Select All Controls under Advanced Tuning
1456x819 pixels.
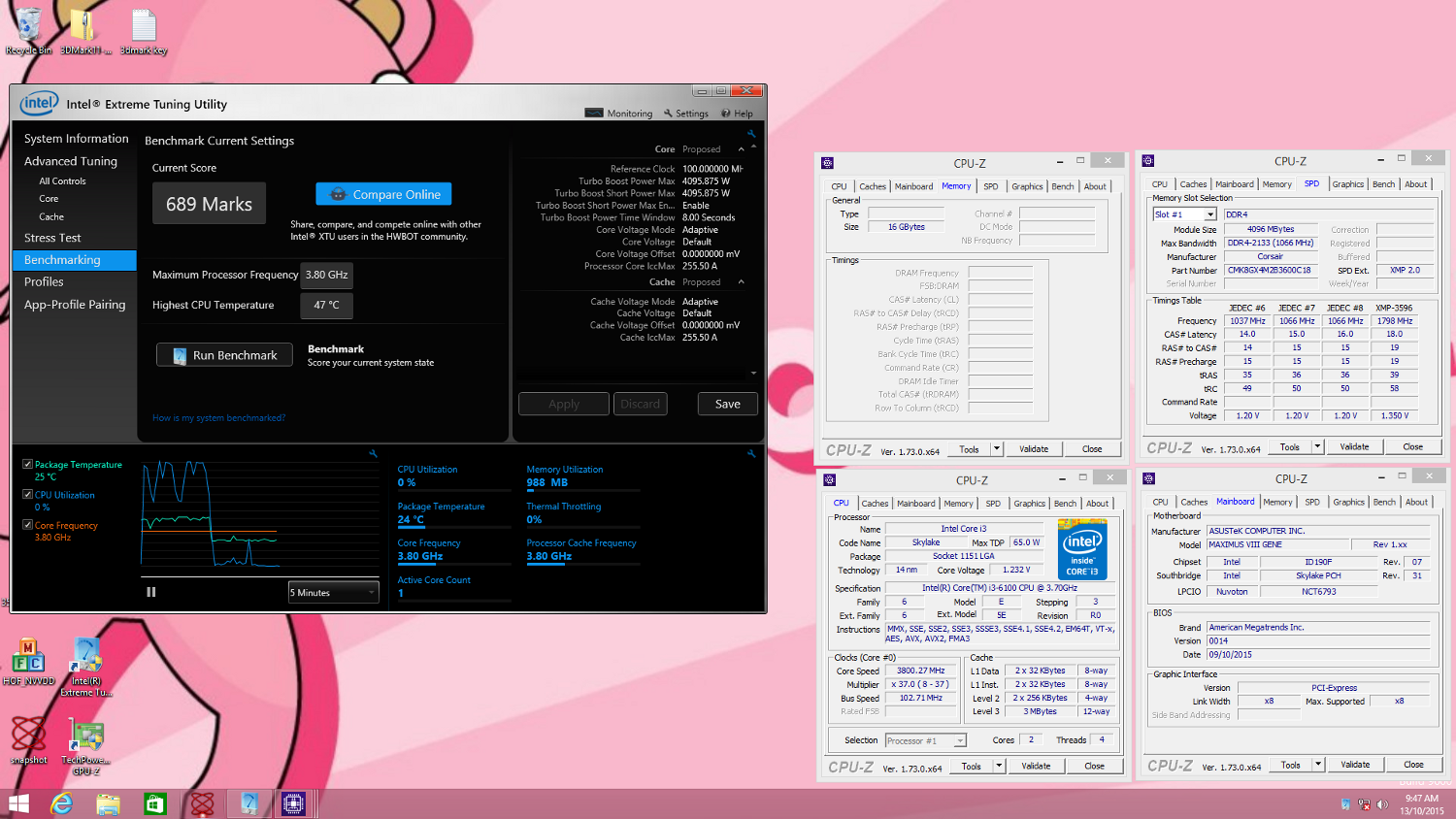[x=62, y=181]
